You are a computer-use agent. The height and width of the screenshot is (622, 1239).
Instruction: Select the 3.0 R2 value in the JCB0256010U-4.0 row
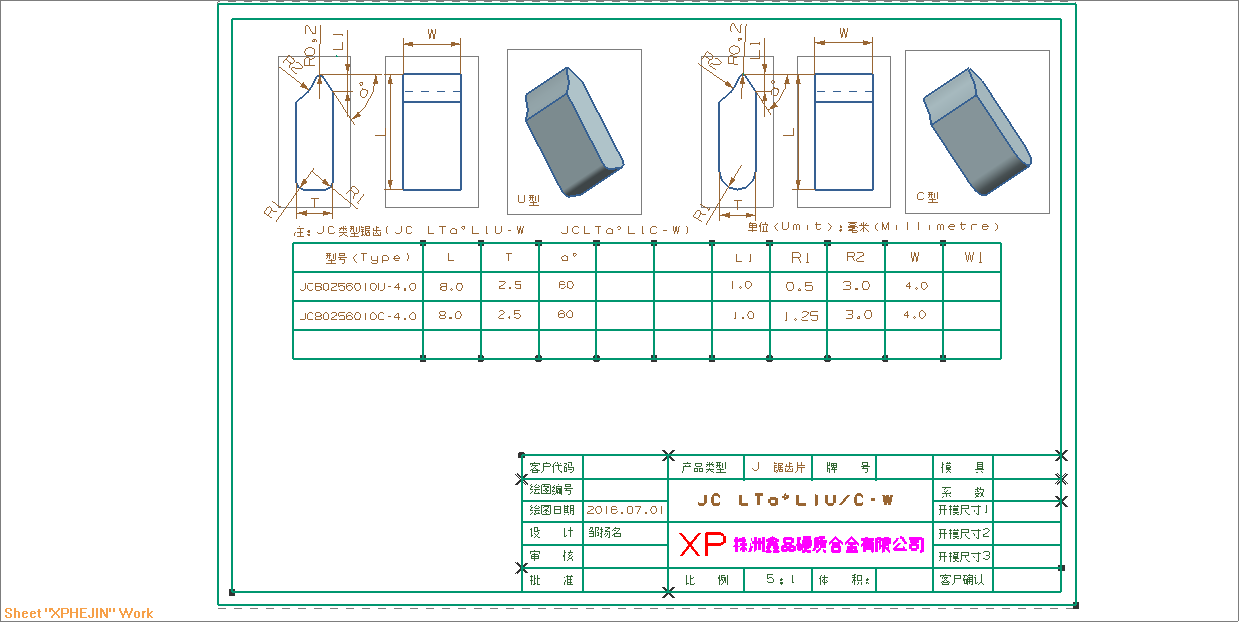click(857, 286)
